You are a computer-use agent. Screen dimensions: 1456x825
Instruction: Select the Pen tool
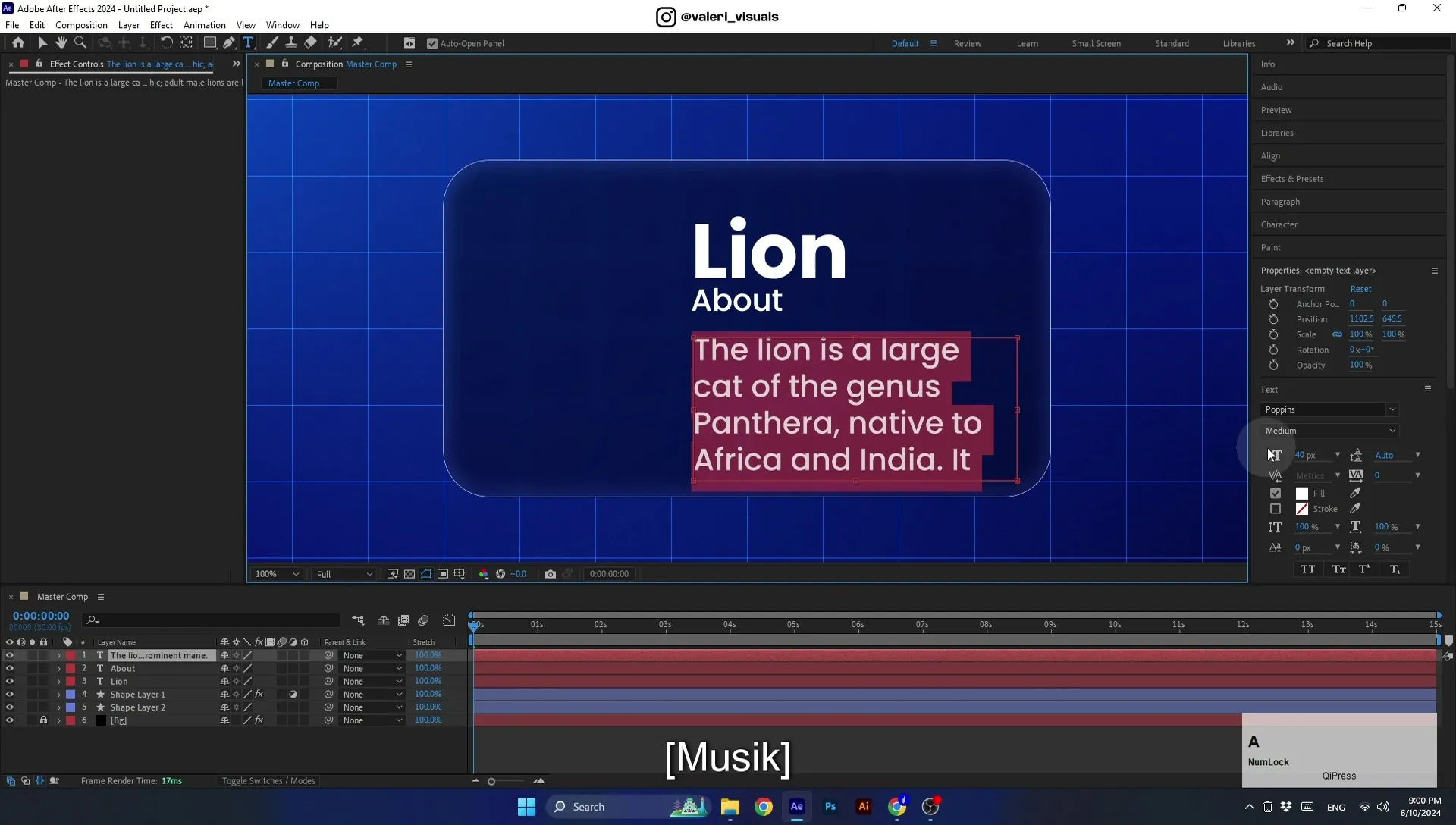(x=229, y=43)
